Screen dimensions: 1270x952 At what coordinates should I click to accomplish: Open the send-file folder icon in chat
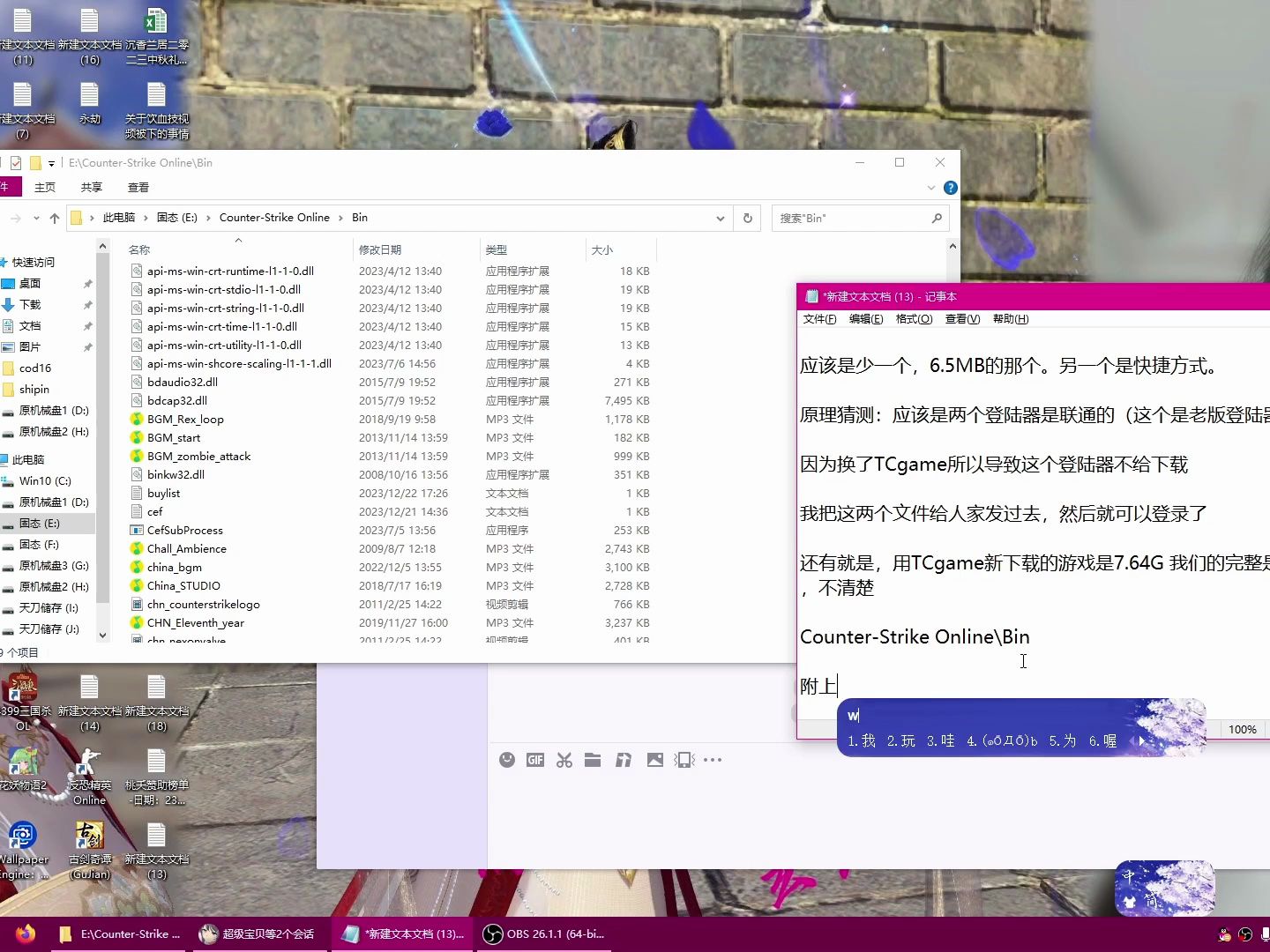point(593,760)
